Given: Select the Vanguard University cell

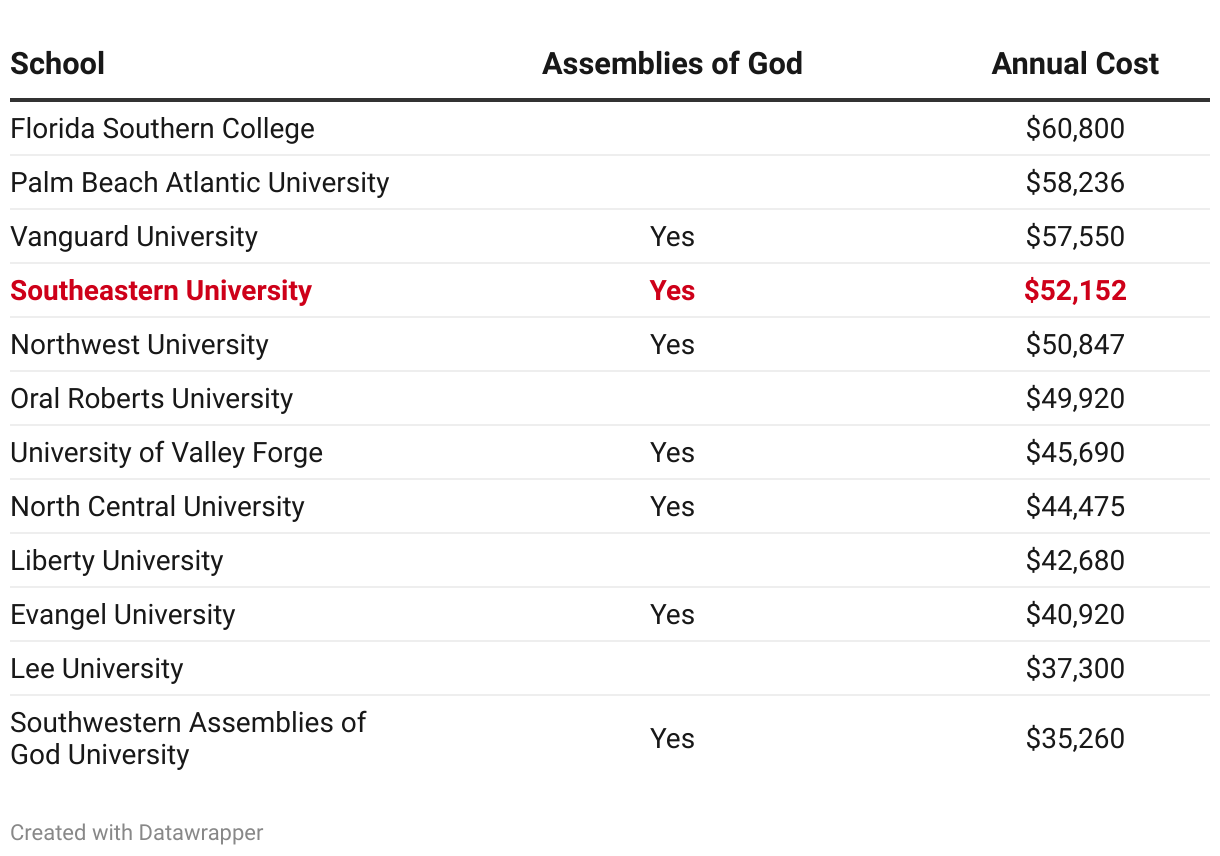Looking at the screenshot, I should point(134,237).
